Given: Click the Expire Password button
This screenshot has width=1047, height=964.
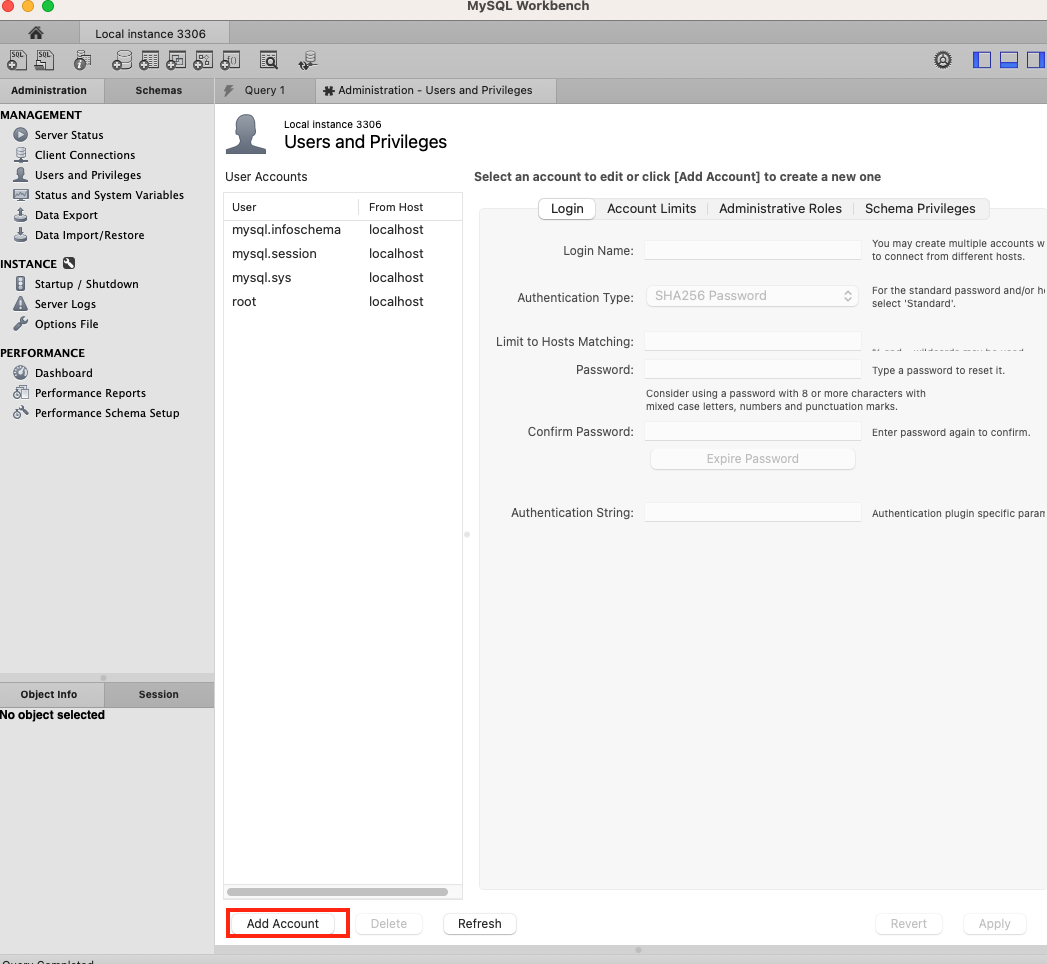Looking at the screenshot, I should pos(753,459).
